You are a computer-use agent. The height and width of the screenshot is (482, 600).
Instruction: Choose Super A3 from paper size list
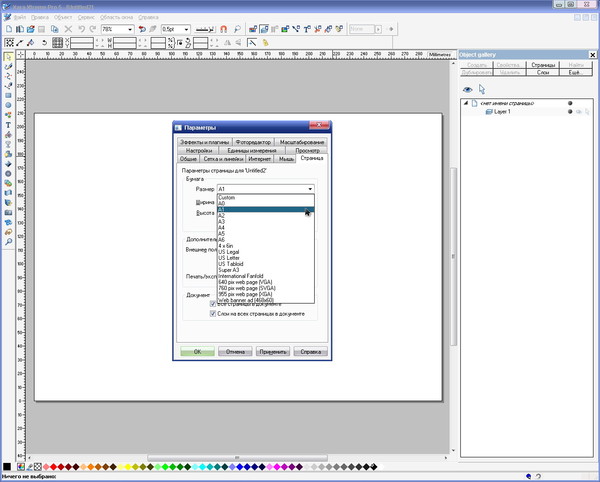click(x=266, y=270)
